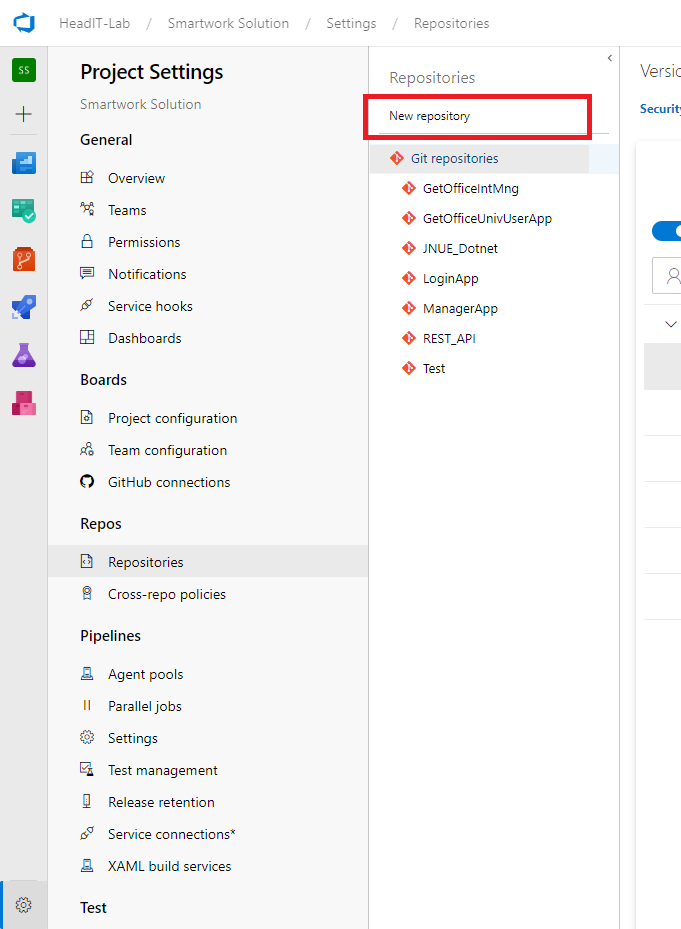Open Project settings gear icon
The width and height of the screenshot is (681, 929).
(x=24, y=905)
